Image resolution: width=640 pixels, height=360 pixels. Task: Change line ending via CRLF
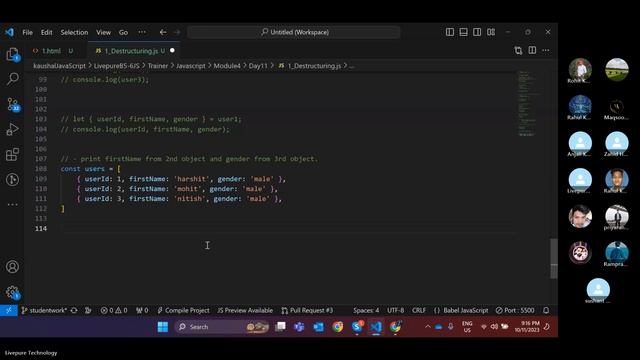click(x=419, y=311)
